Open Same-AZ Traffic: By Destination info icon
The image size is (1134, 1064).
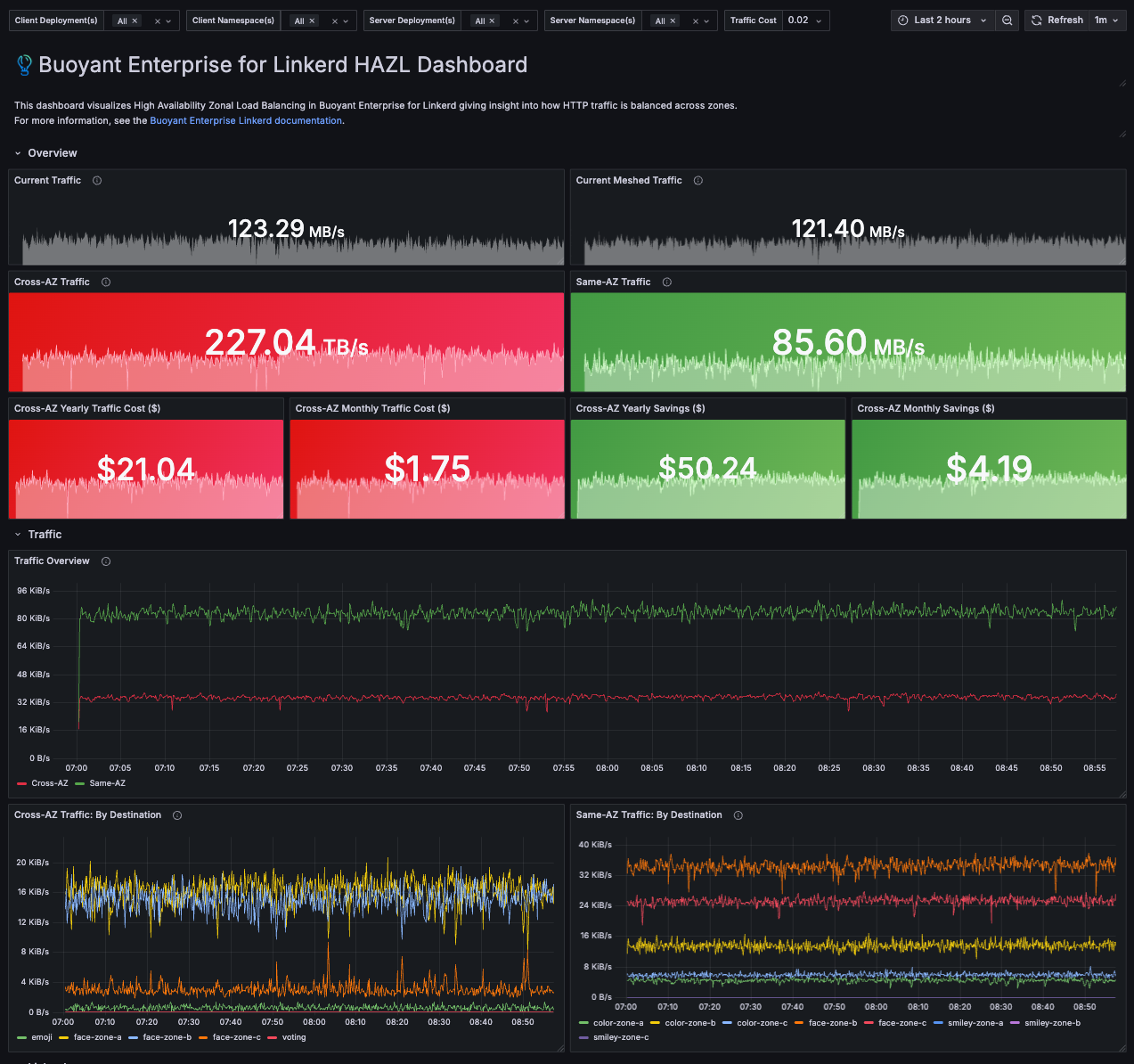(x=738, y=815)
